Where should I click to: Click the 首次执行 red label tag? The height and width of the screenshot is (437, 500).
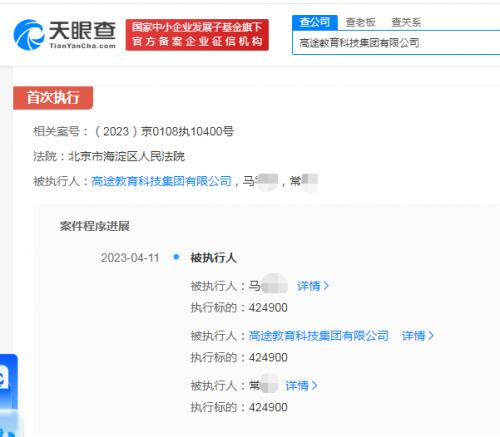53,98
